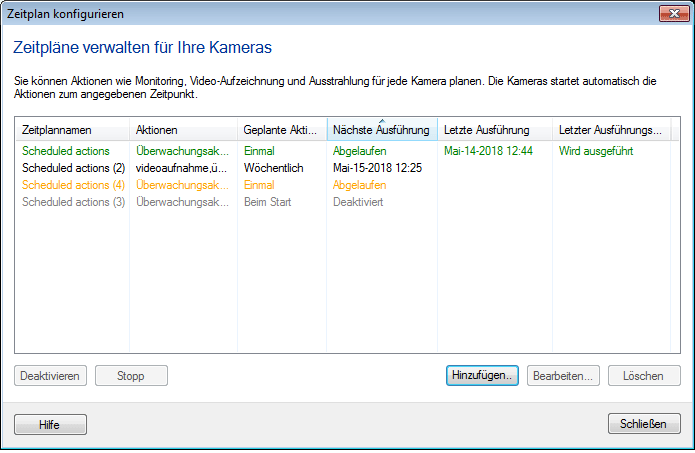Sort by Letzter Ausführungsstatus column
This screenshot has width=695, height=453.
point(610,130)
